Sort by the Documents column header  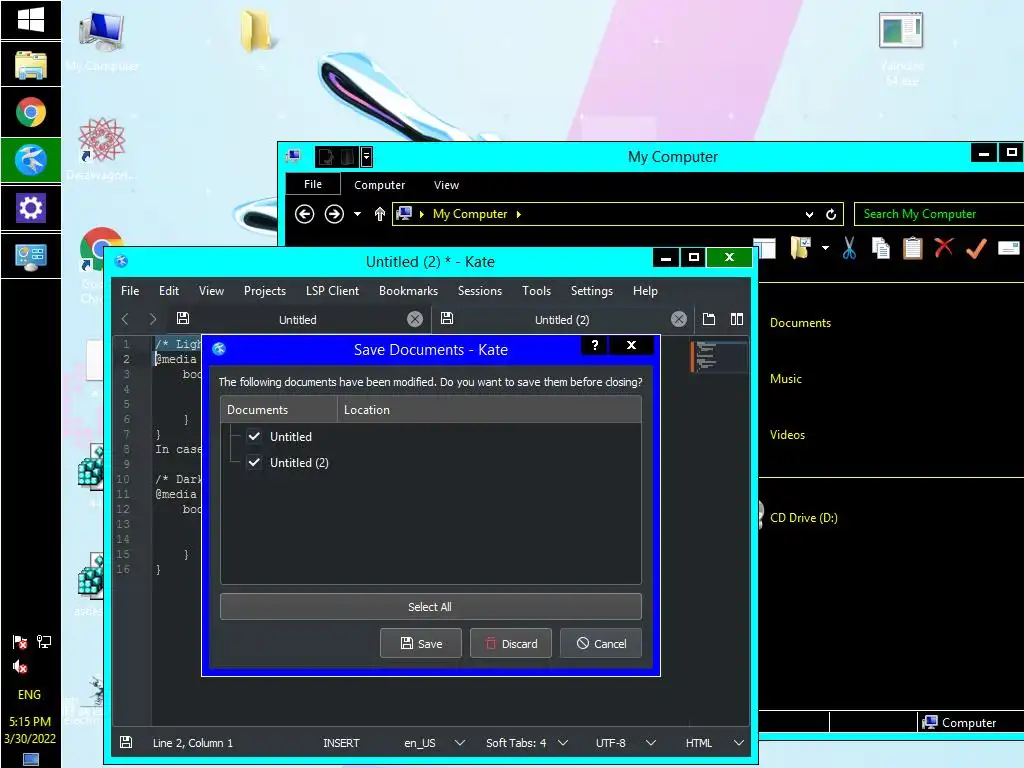(279, 409)
